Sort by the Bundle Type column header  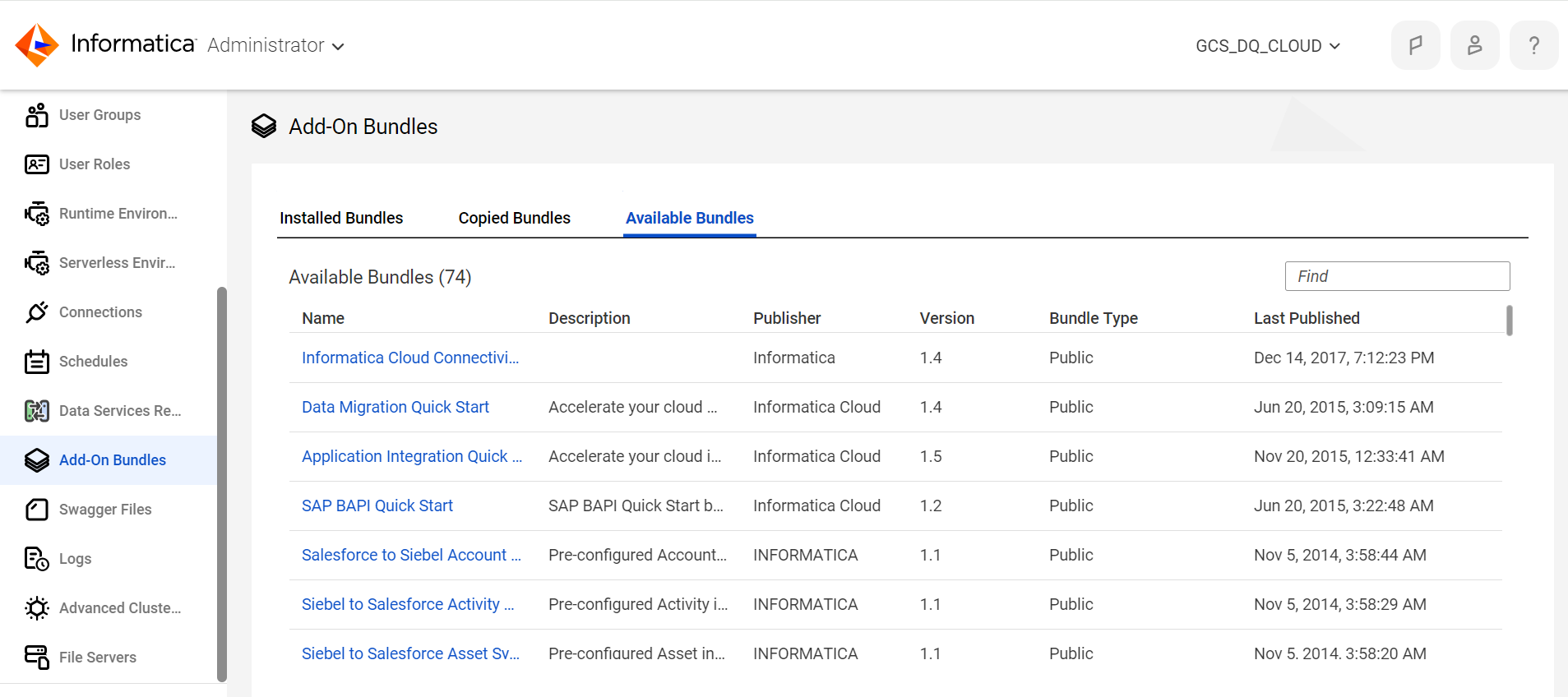1094,318
